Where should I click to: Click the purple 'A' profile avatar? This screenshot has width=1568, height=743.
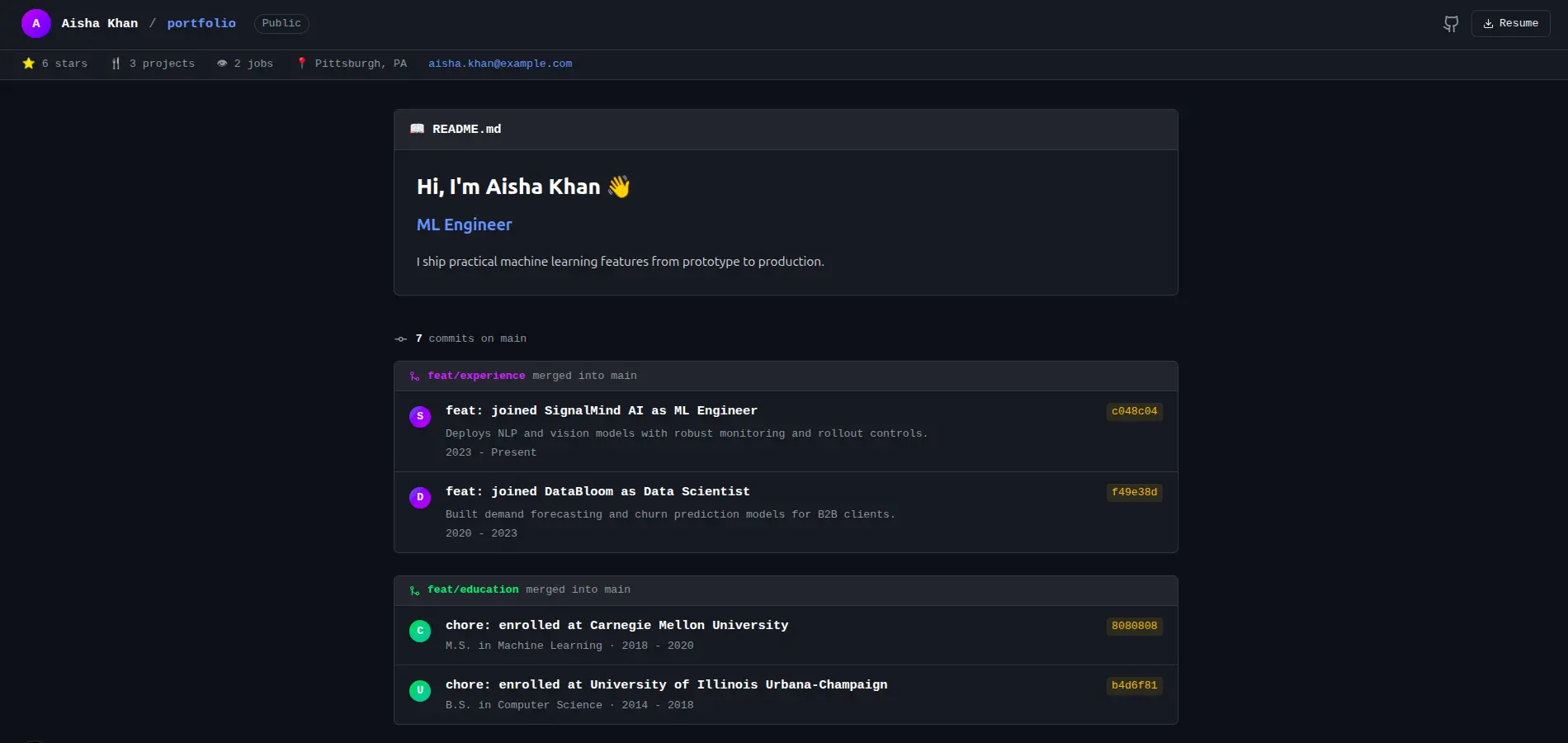pos(36,24)
